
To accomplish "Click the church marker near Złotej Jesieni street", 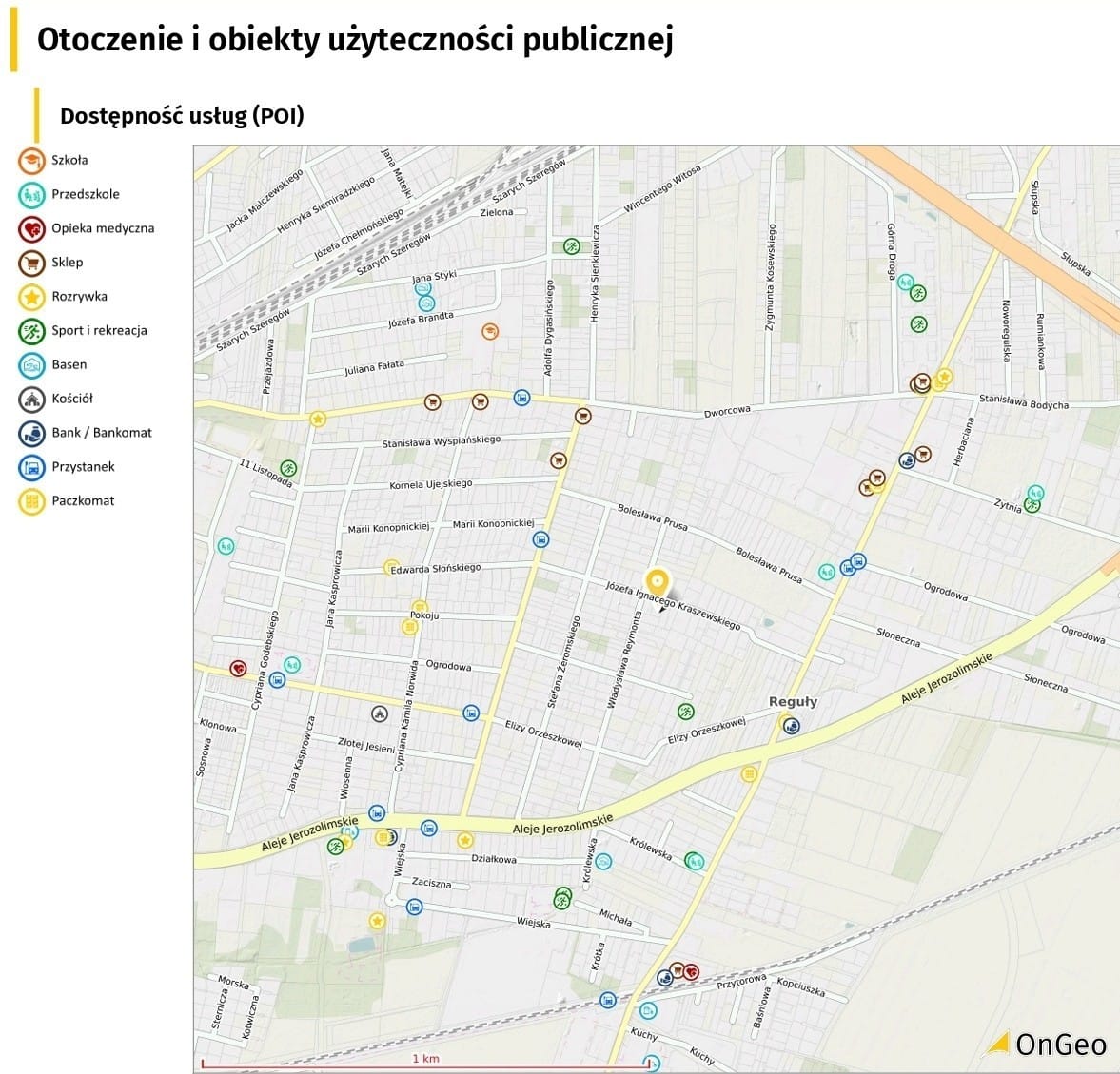I will click(378, 713).
